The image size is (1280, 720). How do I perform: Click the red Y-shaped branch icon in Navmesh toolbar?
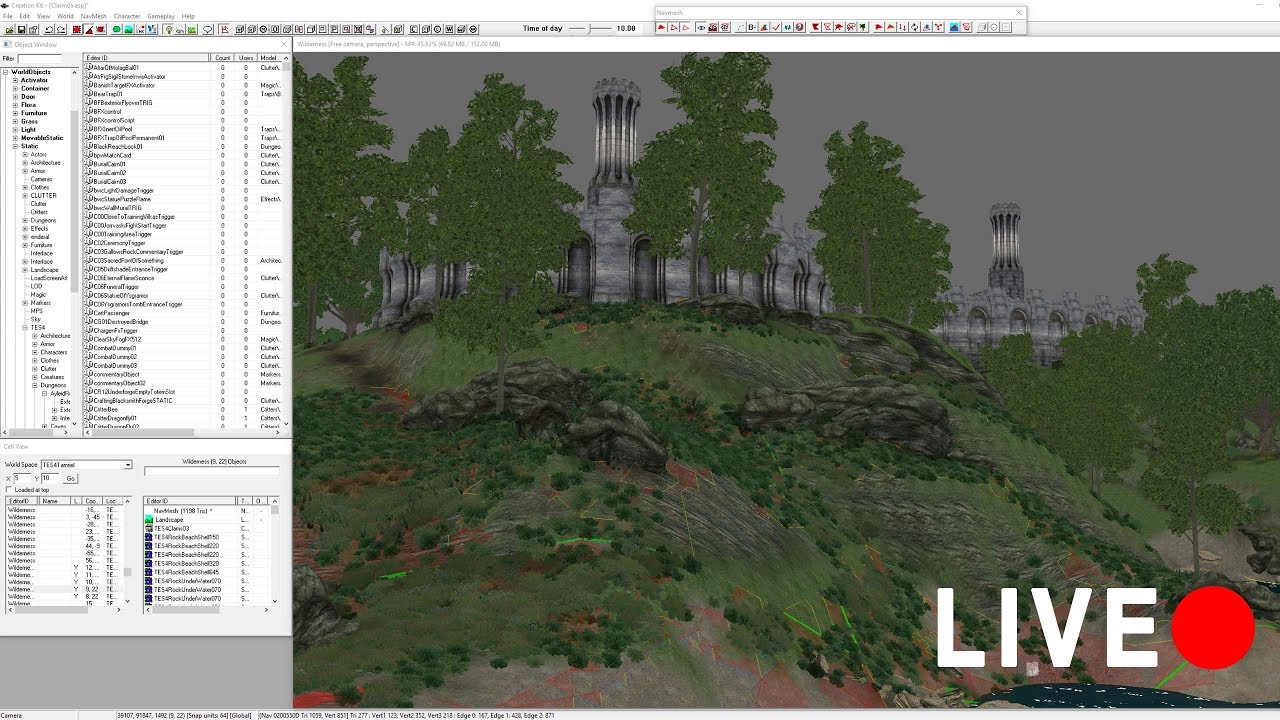[x=937, y=27]
